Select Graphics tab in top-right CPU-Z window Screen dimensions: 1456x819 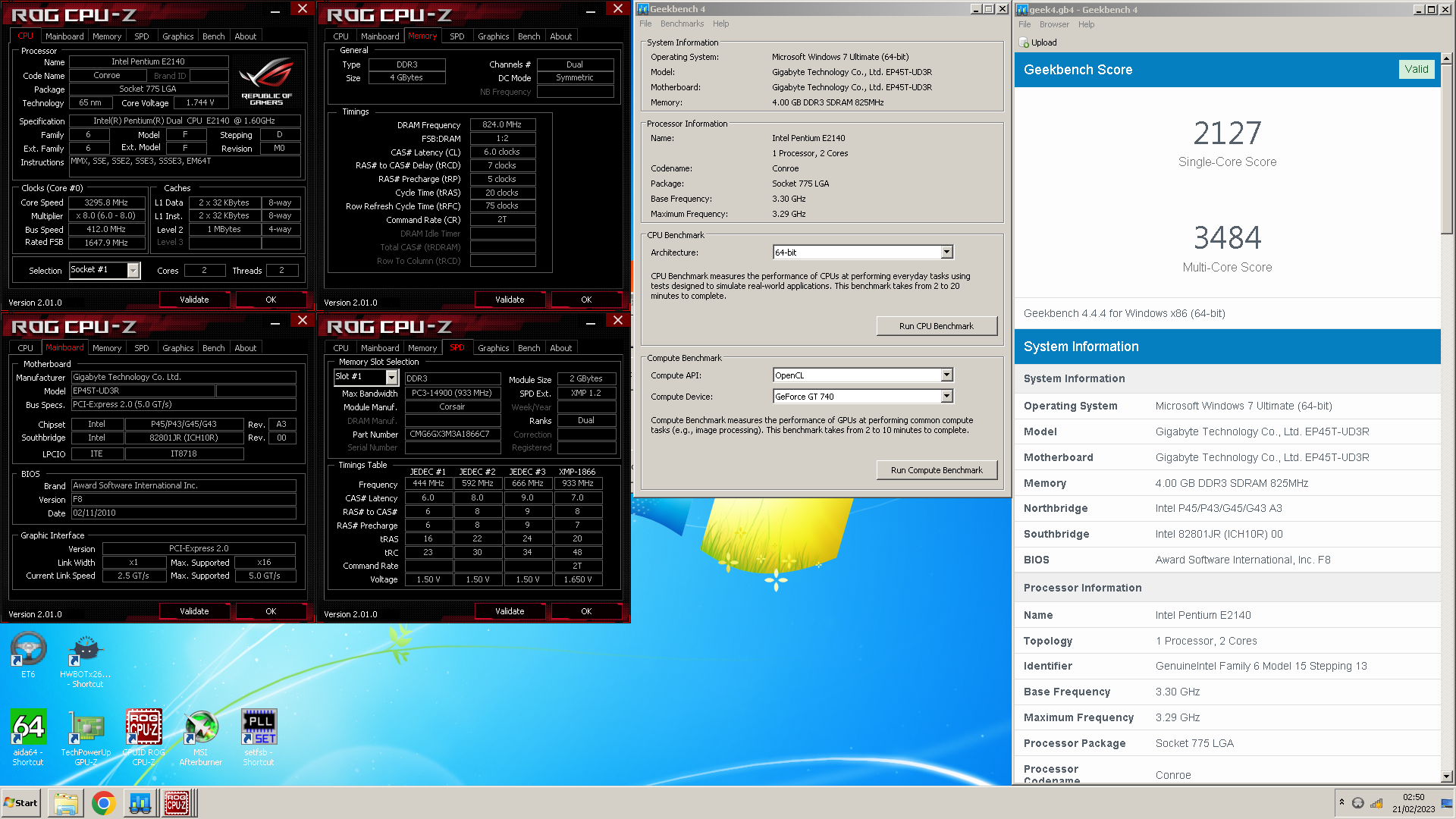click(x=494, y=36)
